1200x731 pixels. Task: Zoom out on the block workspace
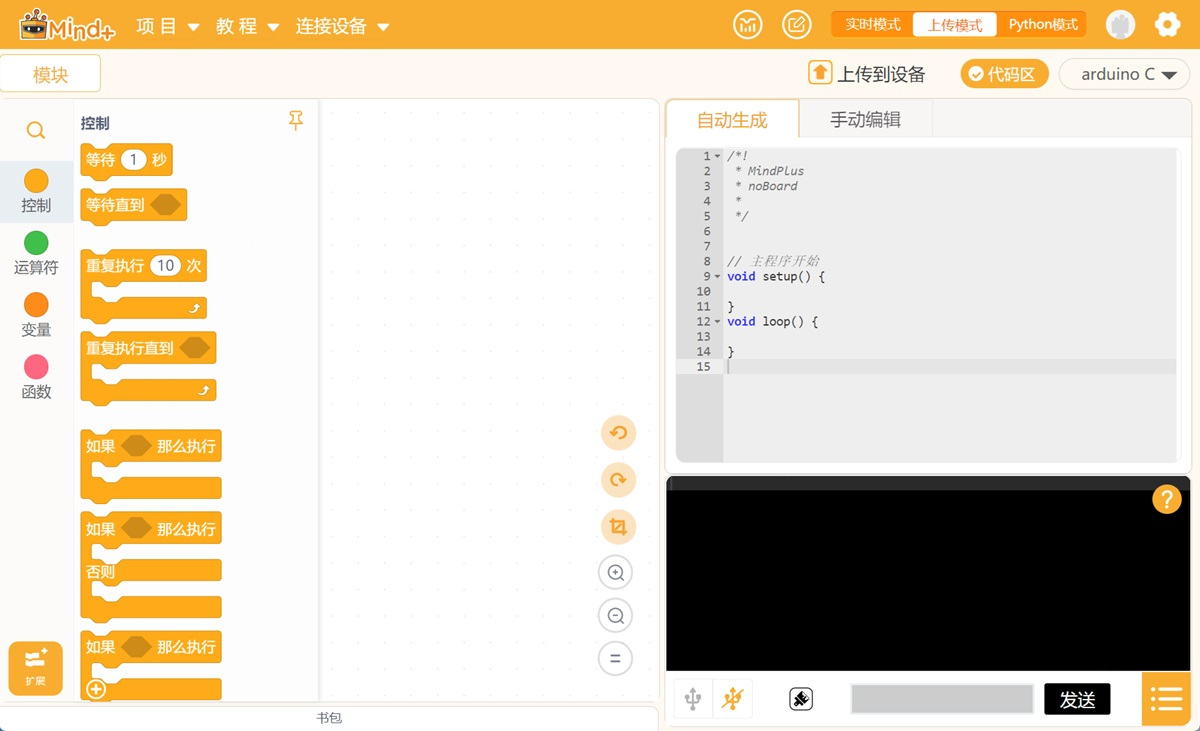[616, 616]
